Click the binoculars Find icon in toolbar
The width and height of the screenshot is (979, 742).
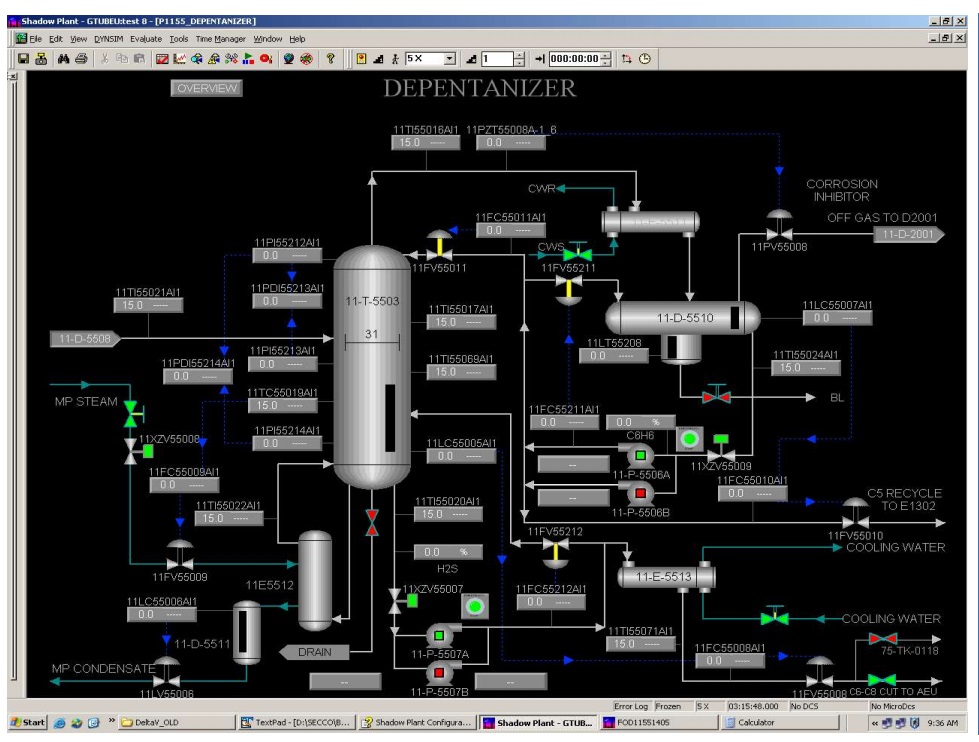[63, 59]
